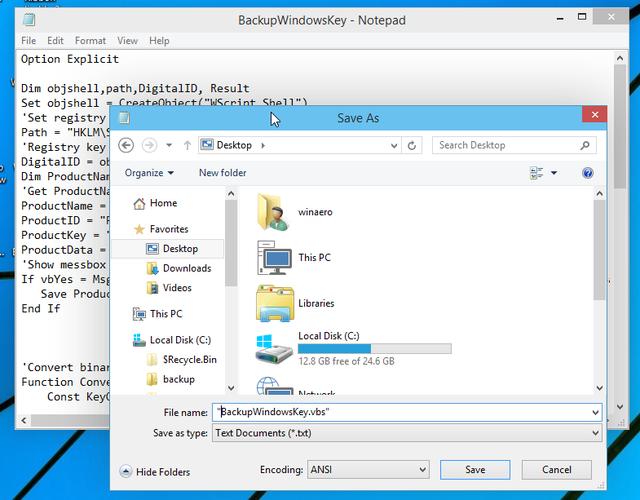Open the winaero user folder
This screenshot has height=500, width=640.
click(x=275, y=212)
